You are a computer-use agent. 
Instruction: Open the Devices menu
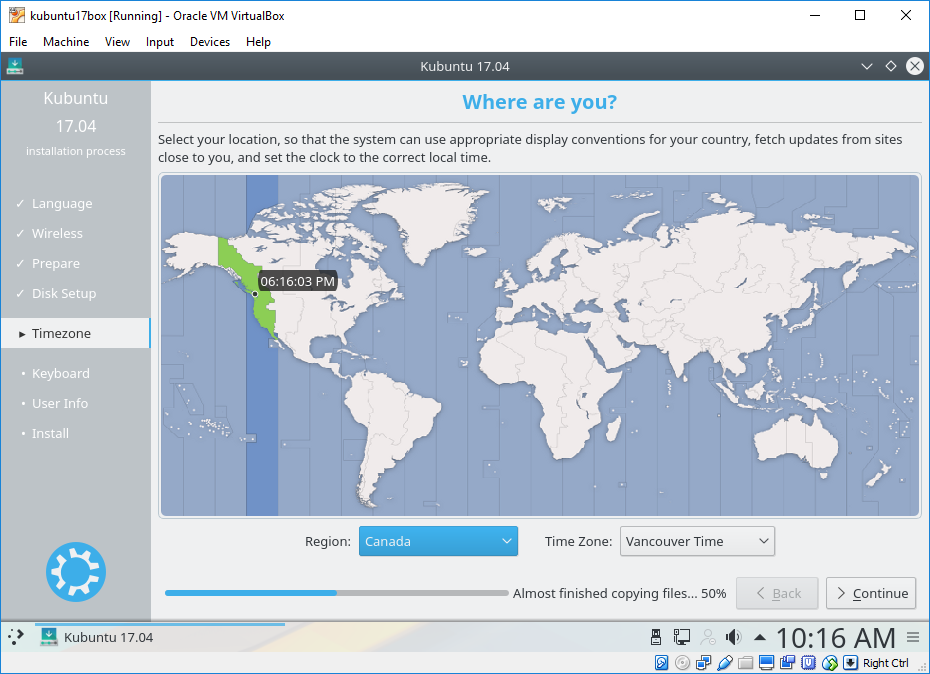[209, 42]
